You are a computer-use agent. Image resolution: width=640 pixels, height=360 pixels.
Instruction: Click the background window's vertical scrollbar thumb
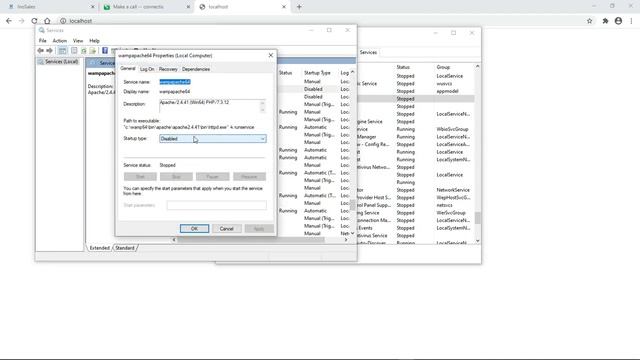(478, 218)
